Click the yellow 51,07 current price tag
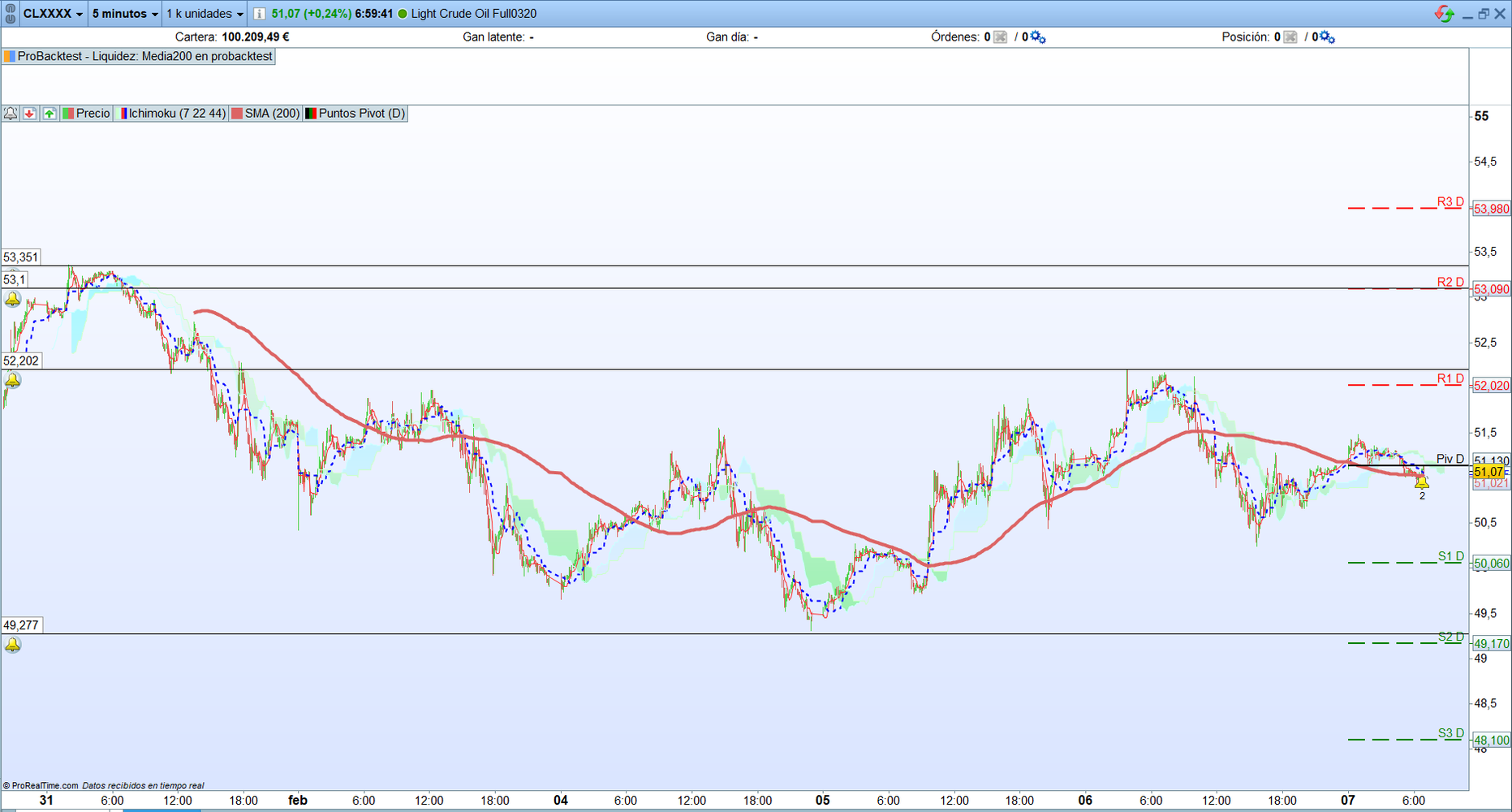Screen dimensions: 1512x812 pos(1489,472)
